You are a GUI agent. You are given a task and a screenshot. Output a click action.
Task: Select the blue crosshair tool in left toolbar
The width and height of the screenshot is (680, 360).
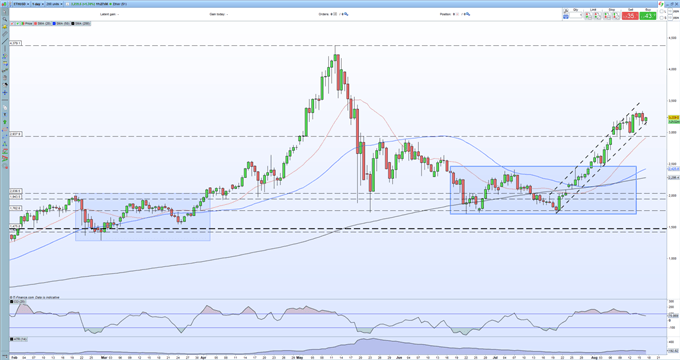pos(5,92)
